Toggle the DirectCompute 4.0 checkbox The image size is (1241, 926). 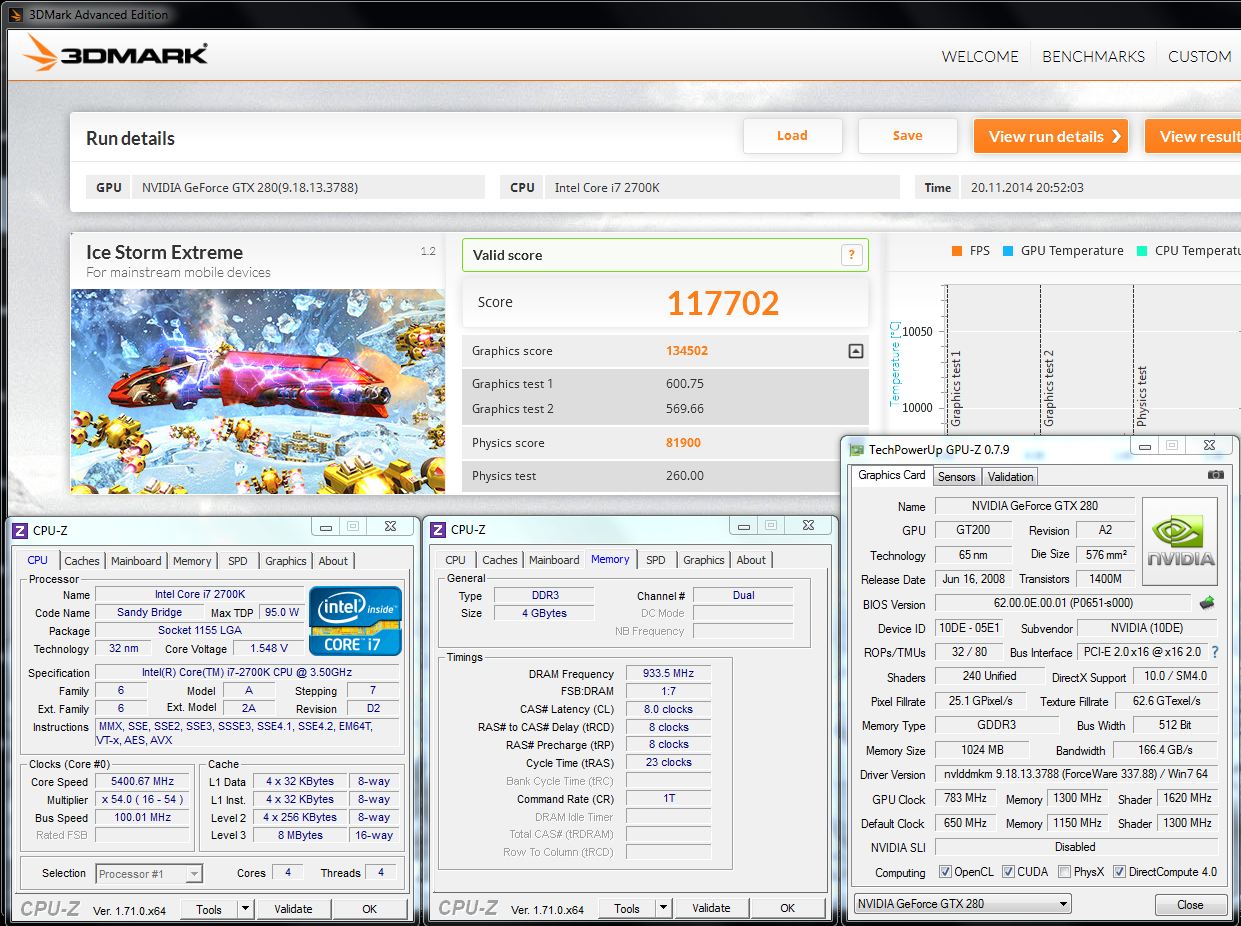tap(1119, 872)
